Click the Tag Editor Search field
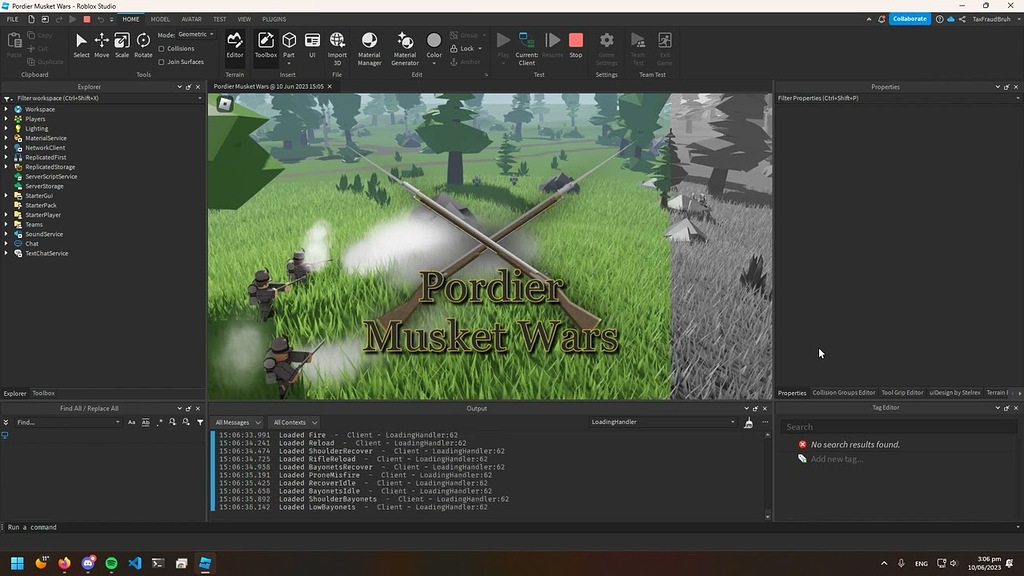This screenshot has height=576, width=1024. pos(899,426)
